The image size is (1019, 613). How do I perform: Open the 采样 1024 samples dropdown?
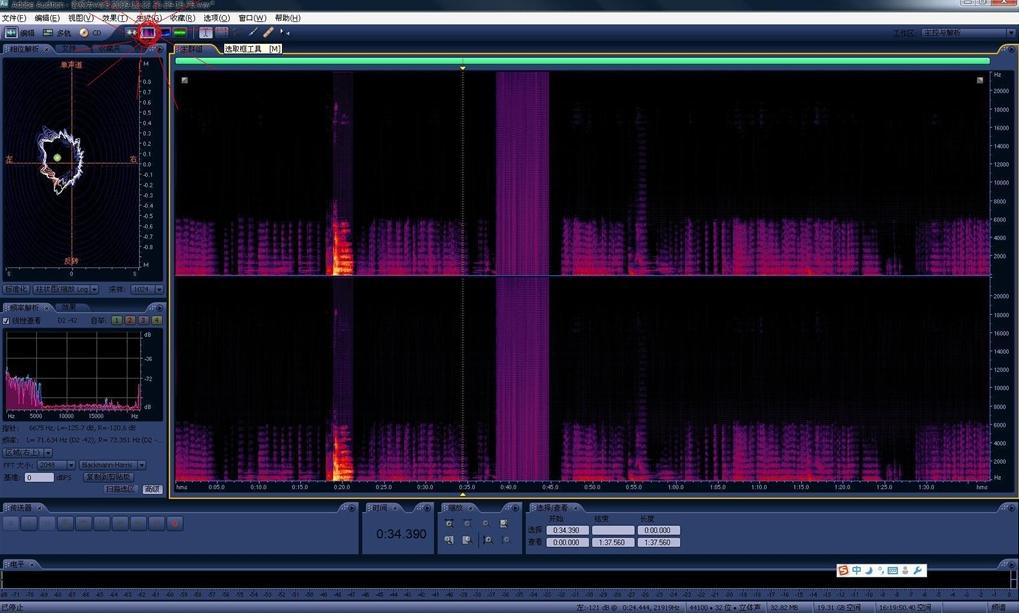[146, 289]
